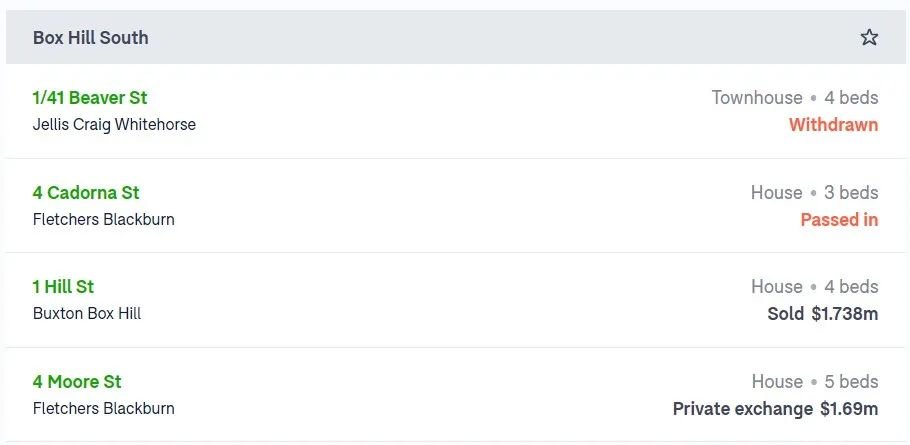View the 1 Hill St property
910x445 pixels.
point(63,287)
